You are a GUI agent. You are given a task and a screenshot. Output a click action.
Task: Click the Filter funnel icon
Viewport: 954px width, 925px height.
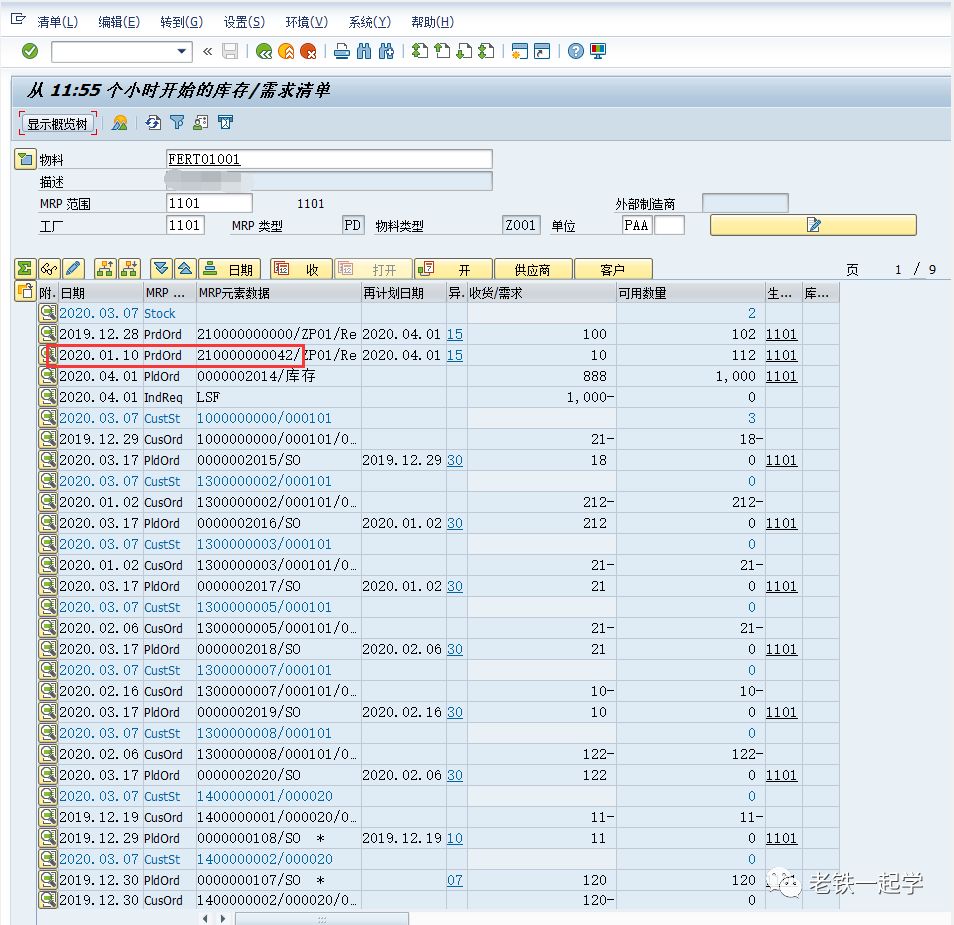pyautogui.click(x=177, y=123)
